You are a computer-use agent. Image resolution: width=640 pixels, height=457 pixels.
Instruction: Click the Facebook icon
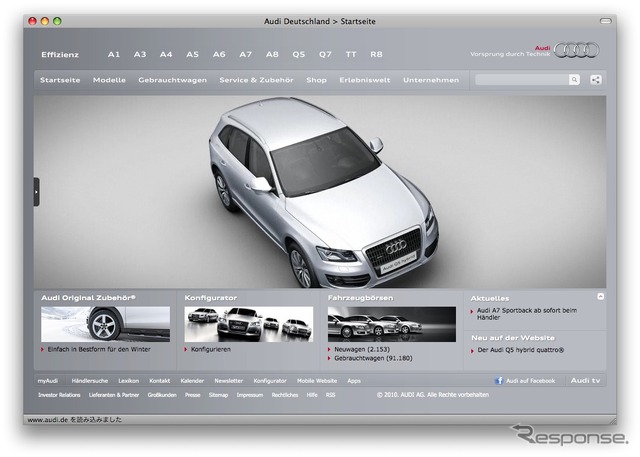[x=499, y=380]
